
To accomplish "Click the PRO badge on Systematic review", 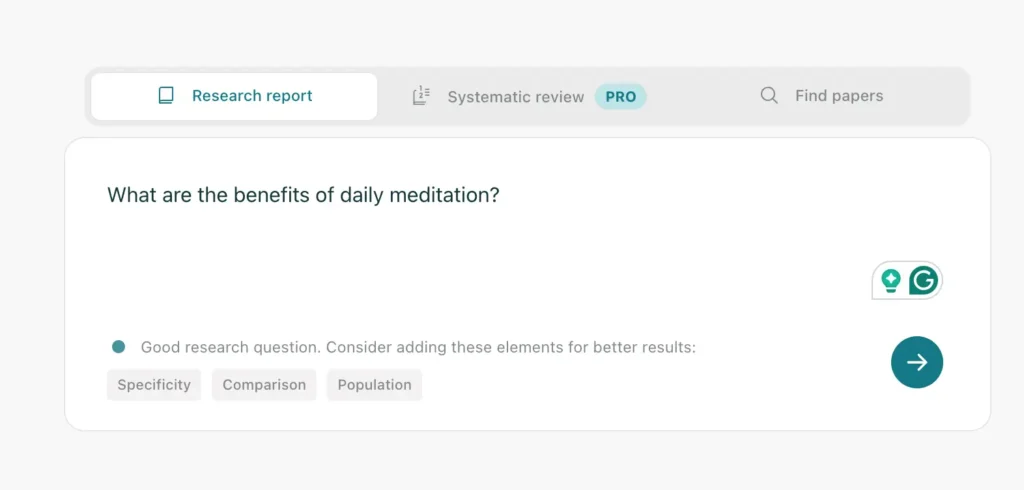I will click(x=620, y=97).
